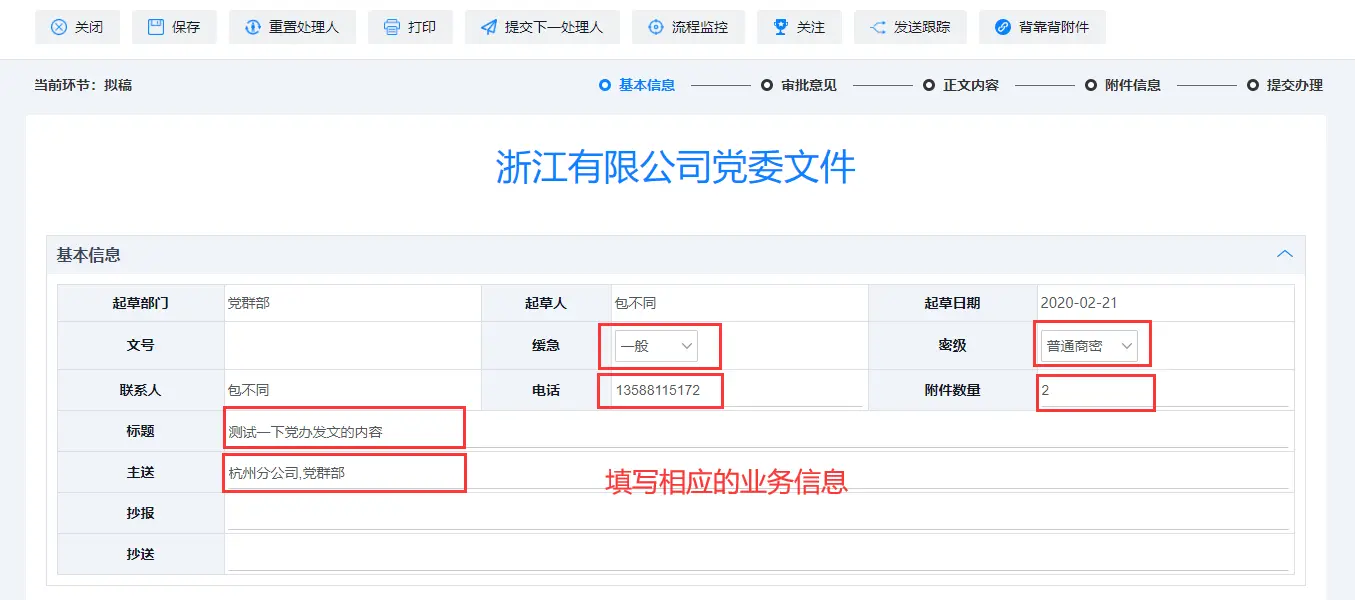Click the 提交下一处理人 paper plane icon
1355x600 pixels.
tap(489, 27)
